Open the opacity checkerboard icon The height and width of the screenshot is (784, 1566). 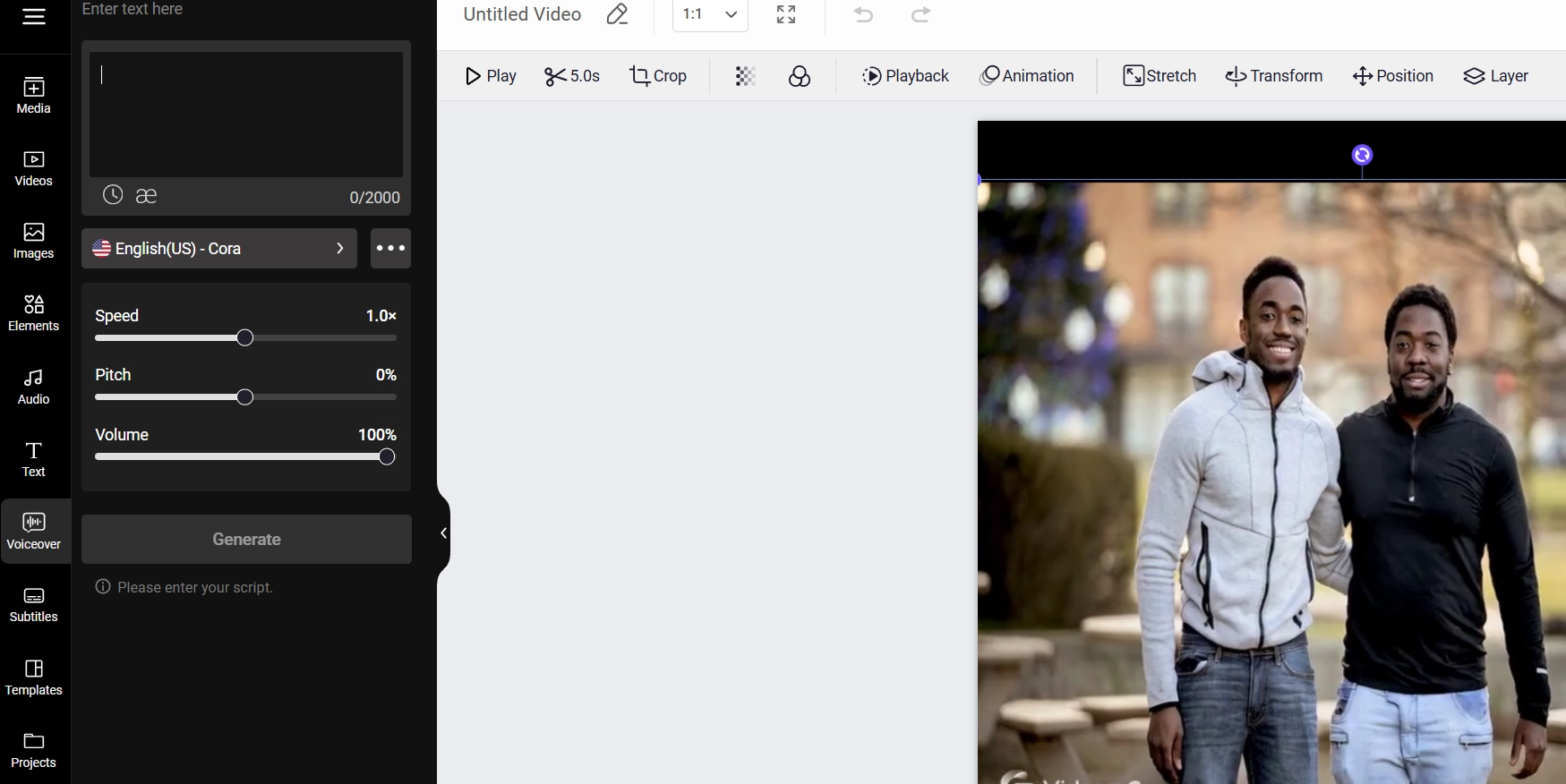(x=745, y=76)
